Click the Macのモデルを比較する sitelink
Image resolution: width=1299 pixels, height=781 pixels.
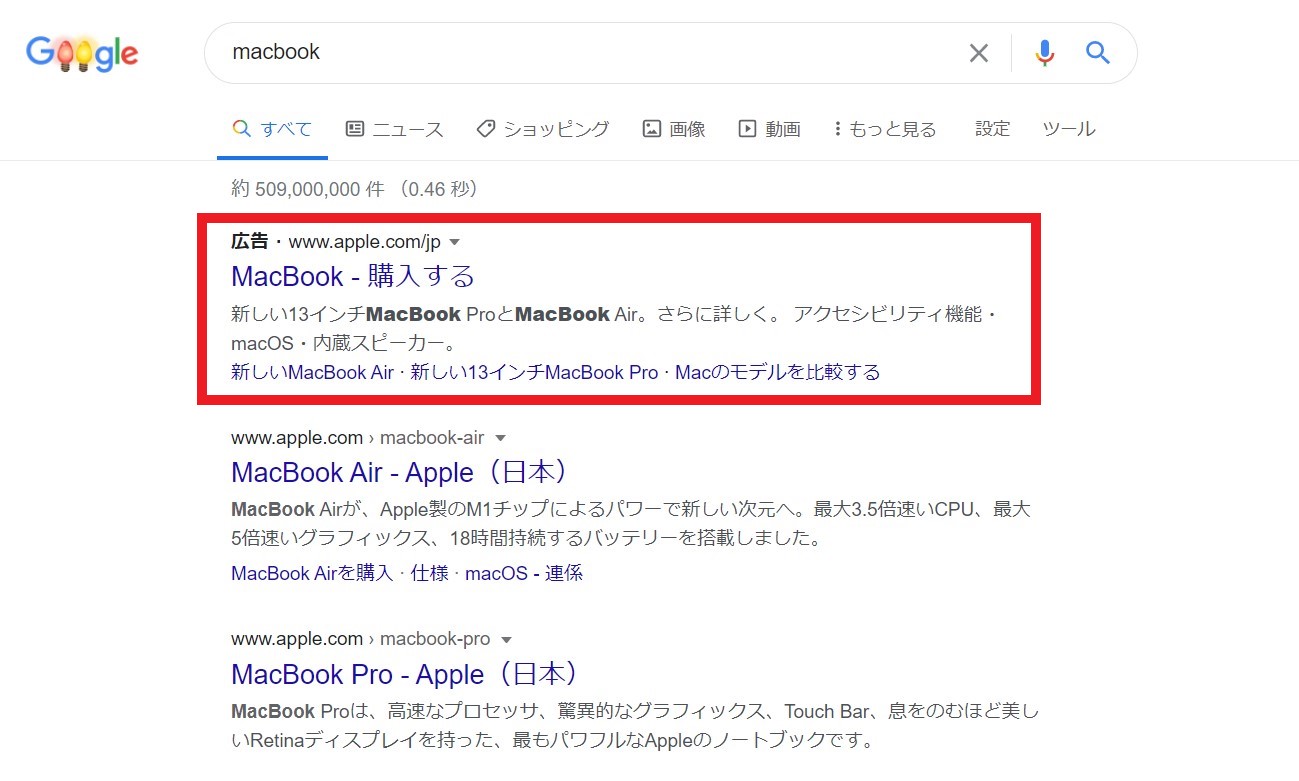pyautogui.click(x=778, y=373)
